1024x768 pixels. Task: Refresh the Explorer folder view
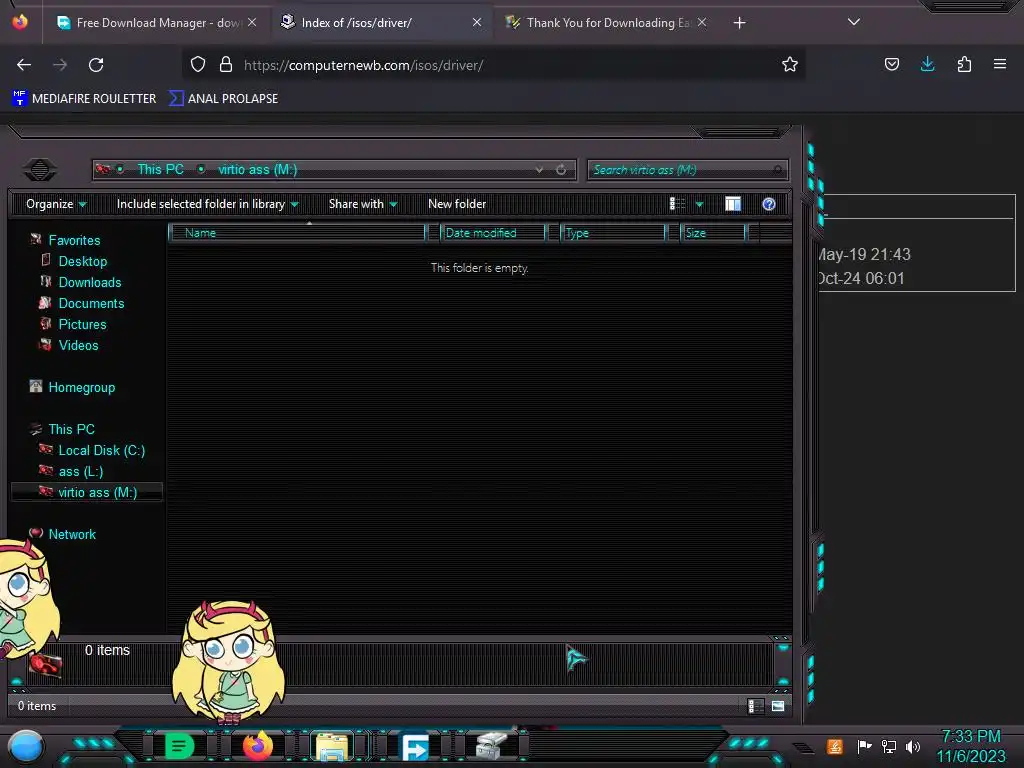tap(561, 170)
